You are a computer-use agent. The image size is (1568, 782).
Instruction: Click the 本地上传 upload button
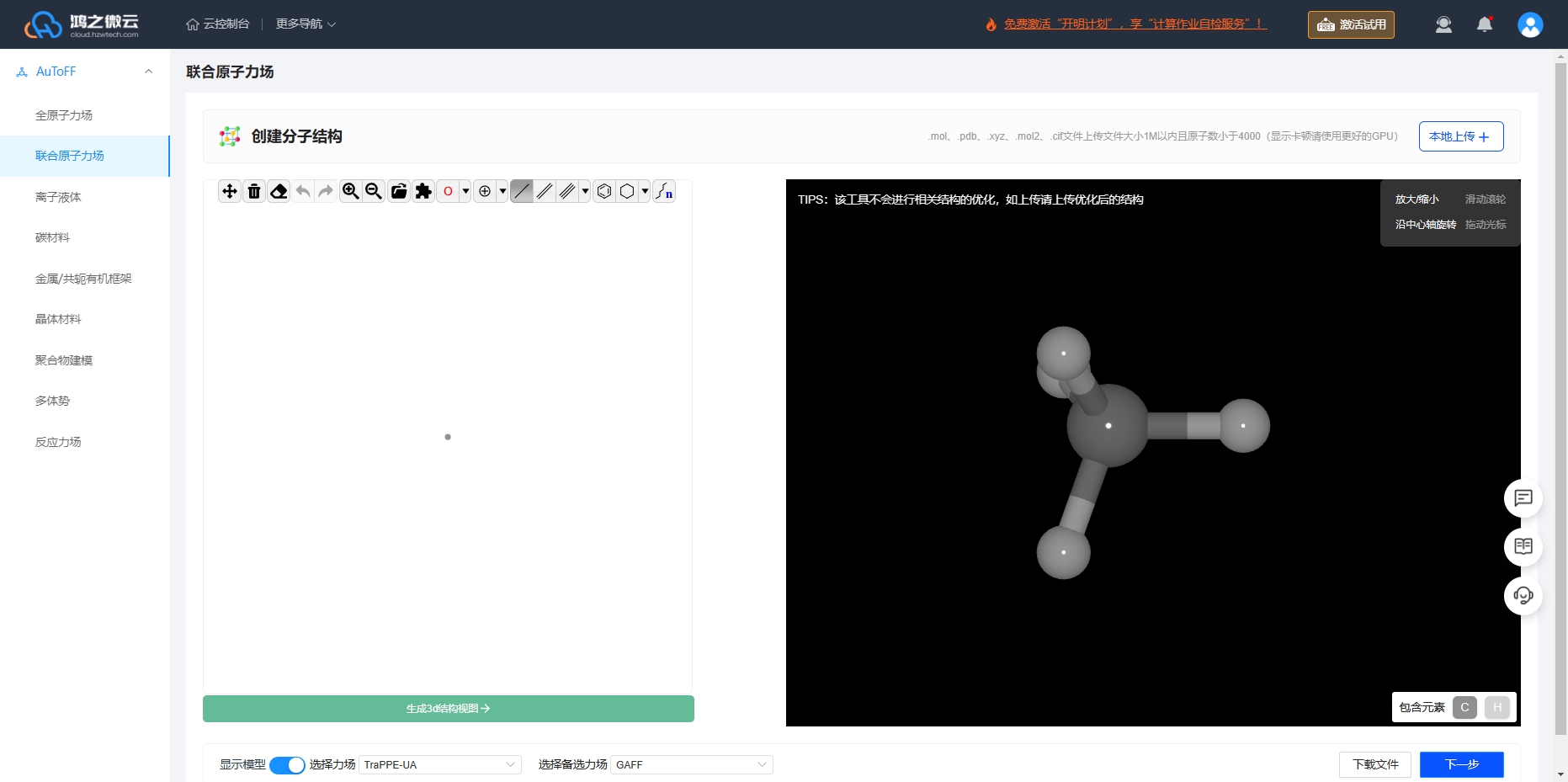coord(1461,136)
